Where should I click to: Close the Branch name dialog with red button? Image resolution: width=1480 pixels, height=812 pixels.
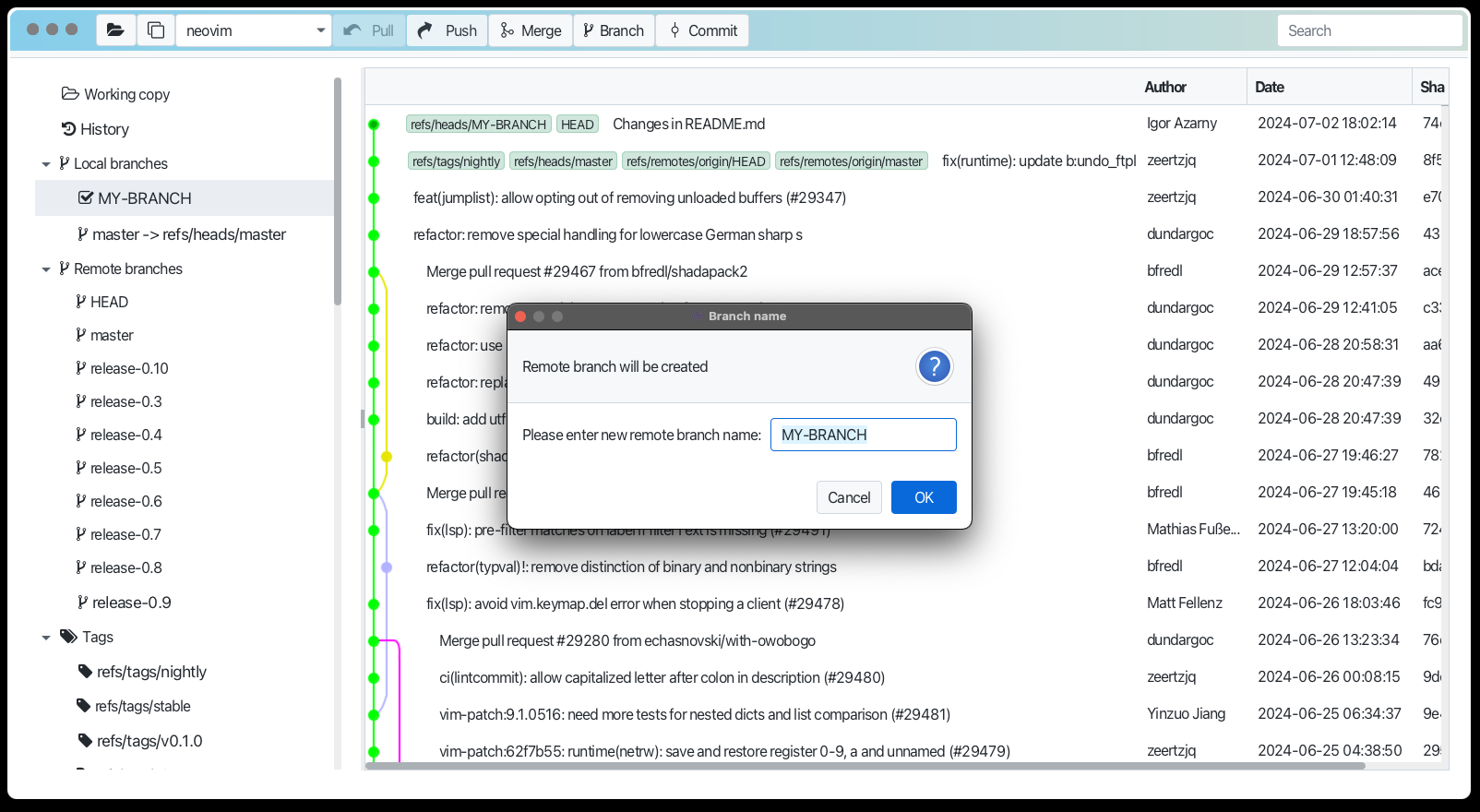(x=520, y=316)
